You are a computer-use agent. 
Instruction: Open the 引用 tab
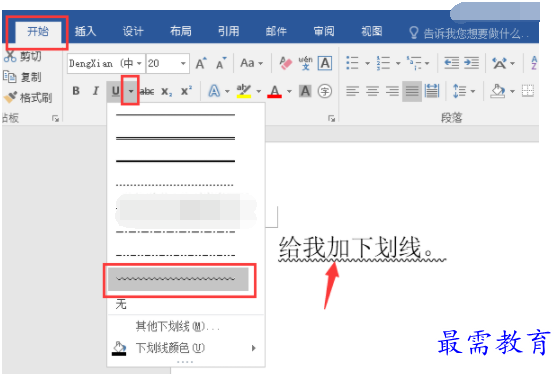pyautogui.click(x=229, y=31)
